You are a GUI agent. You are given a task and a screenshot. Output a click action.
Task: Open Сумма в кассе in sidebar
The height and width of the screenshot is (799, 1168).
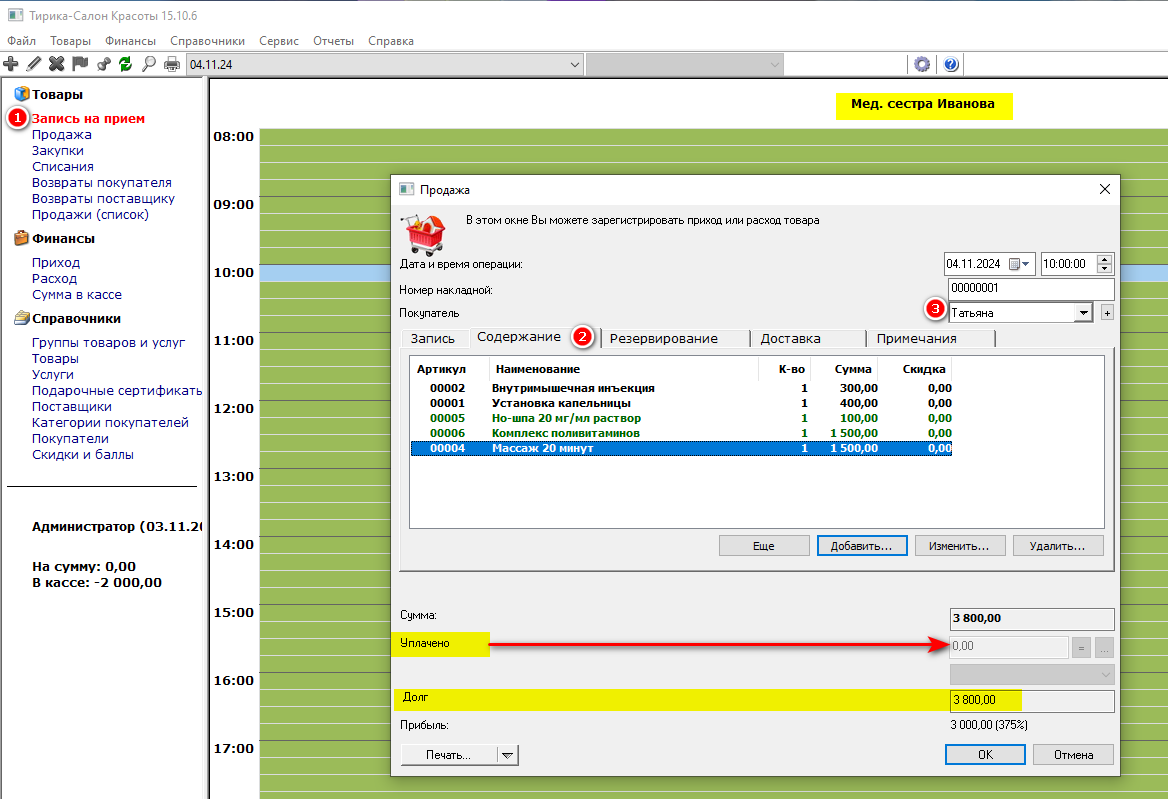coord(77,295)
